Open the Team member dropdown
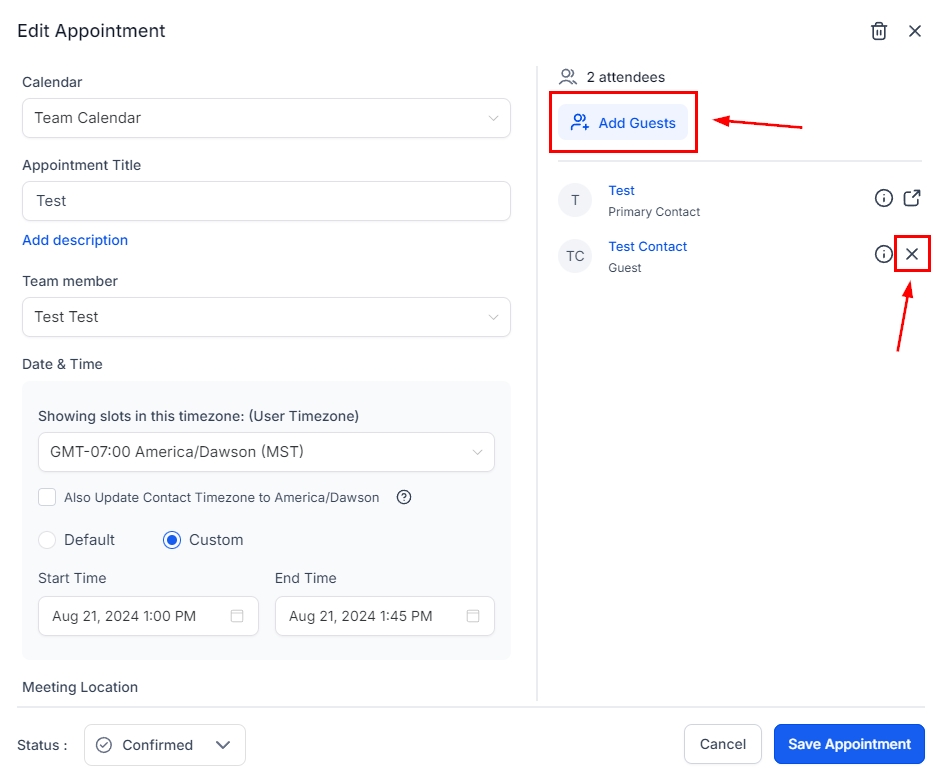This screenshot has height=783, width=942. click(x=266, y=317)
